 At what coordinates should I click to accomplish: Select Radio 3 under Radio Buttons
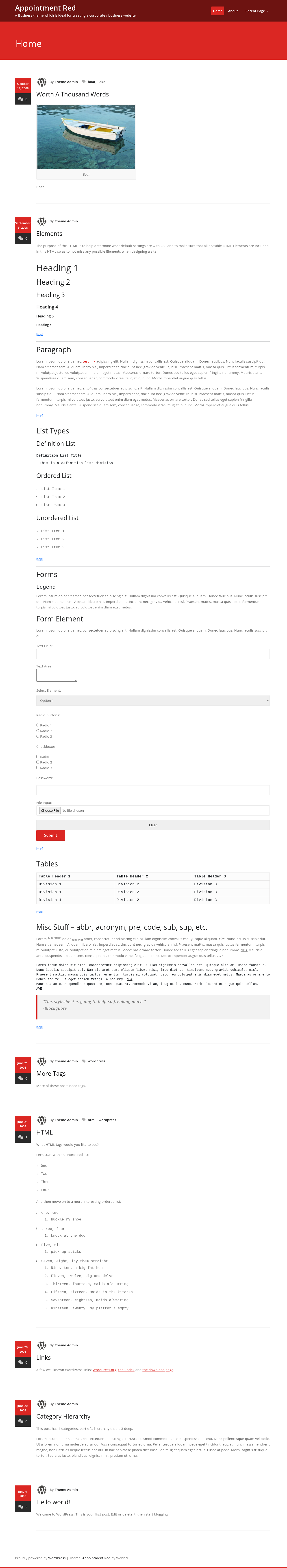38,737
